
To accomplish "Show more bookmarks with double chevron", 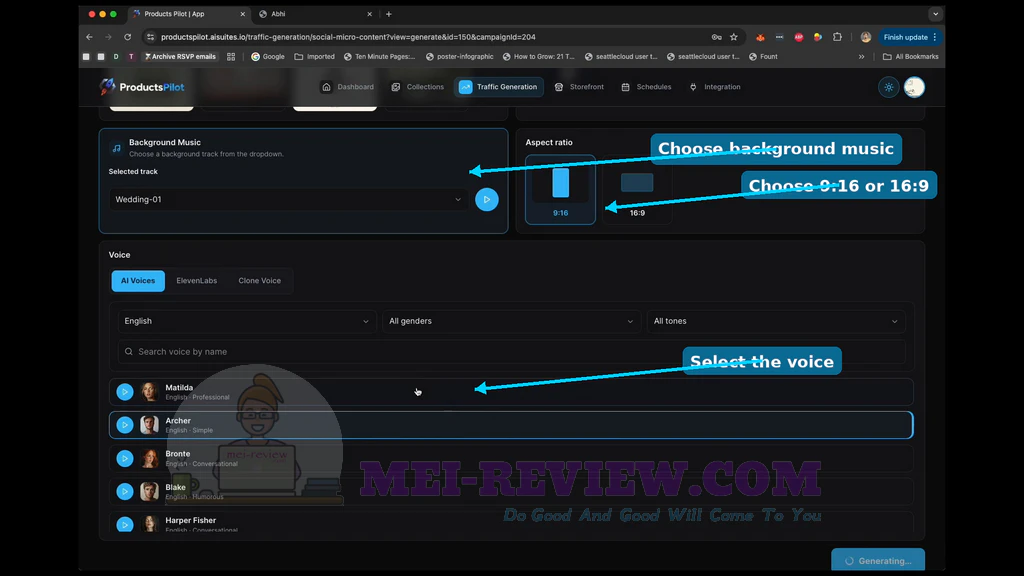I will (x=861, y=57).
